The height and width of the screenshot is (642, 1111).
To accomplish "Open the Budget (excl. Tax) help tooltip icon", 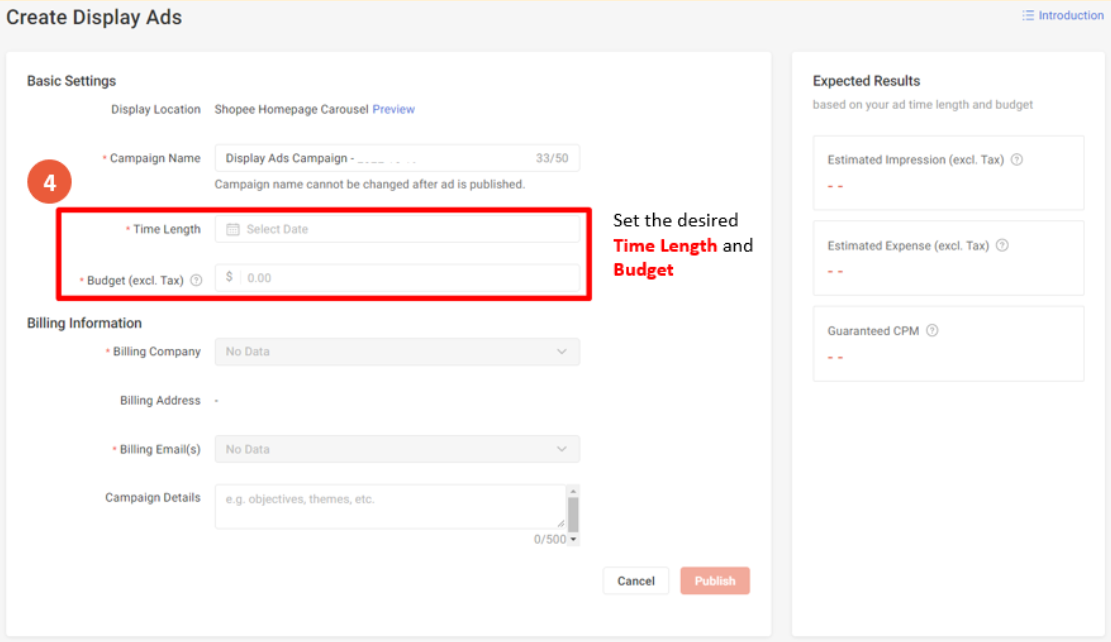I will coord(198,278).
